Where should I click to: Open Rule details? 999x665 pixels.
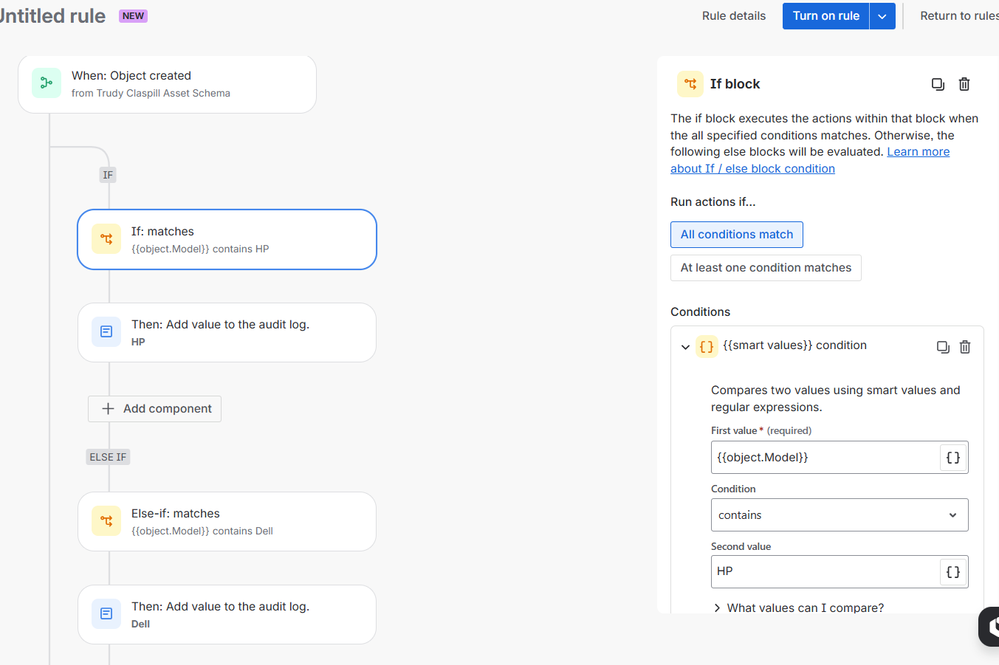(x=734, y=16)
